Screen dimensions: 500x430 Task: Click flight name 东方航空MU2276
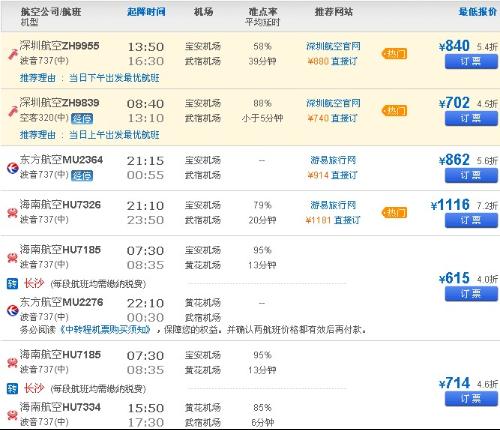point(61,302)
